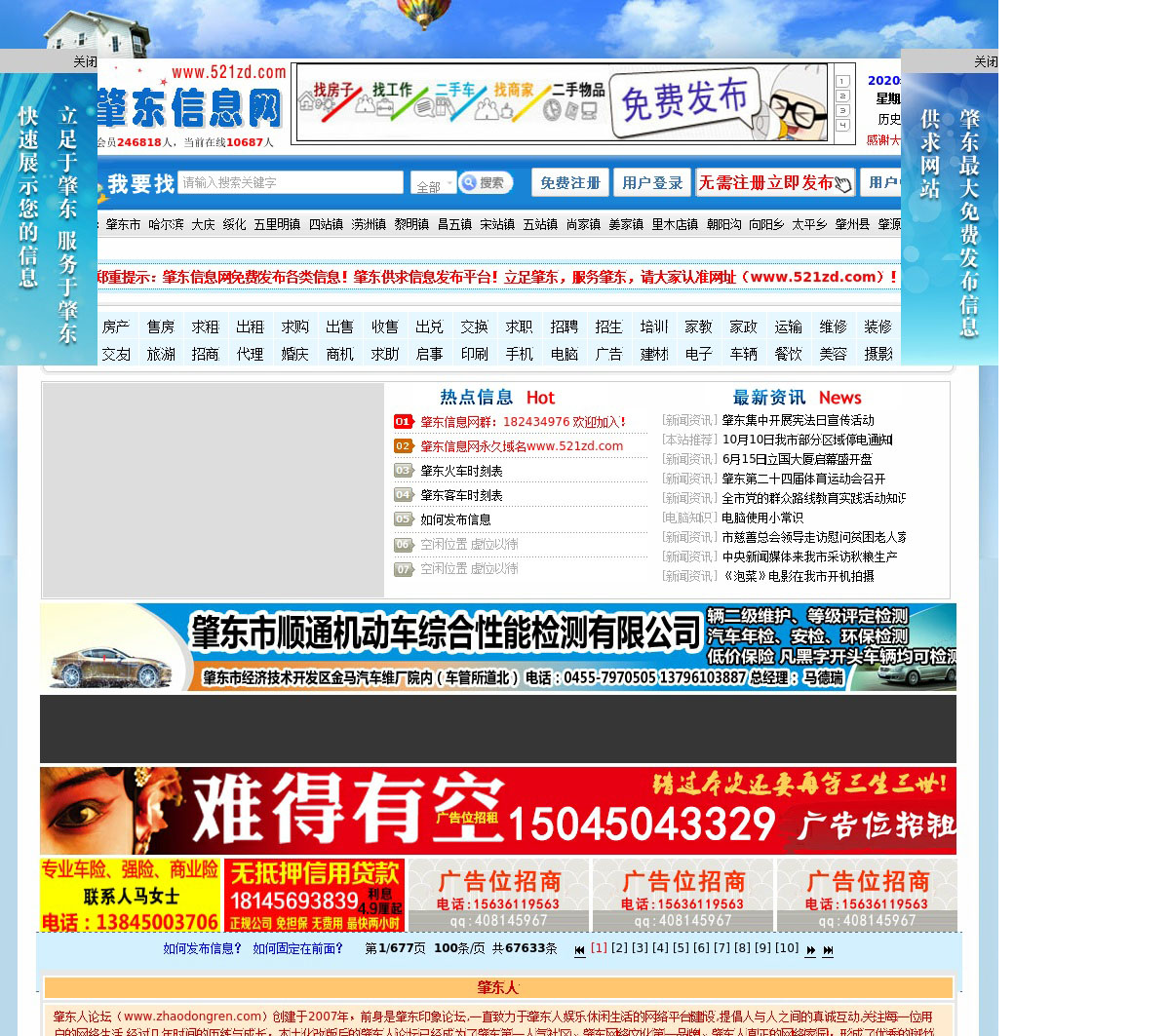Open the 餐饮 category
The image size is (1170, 1036).
(x=789, y=354)
